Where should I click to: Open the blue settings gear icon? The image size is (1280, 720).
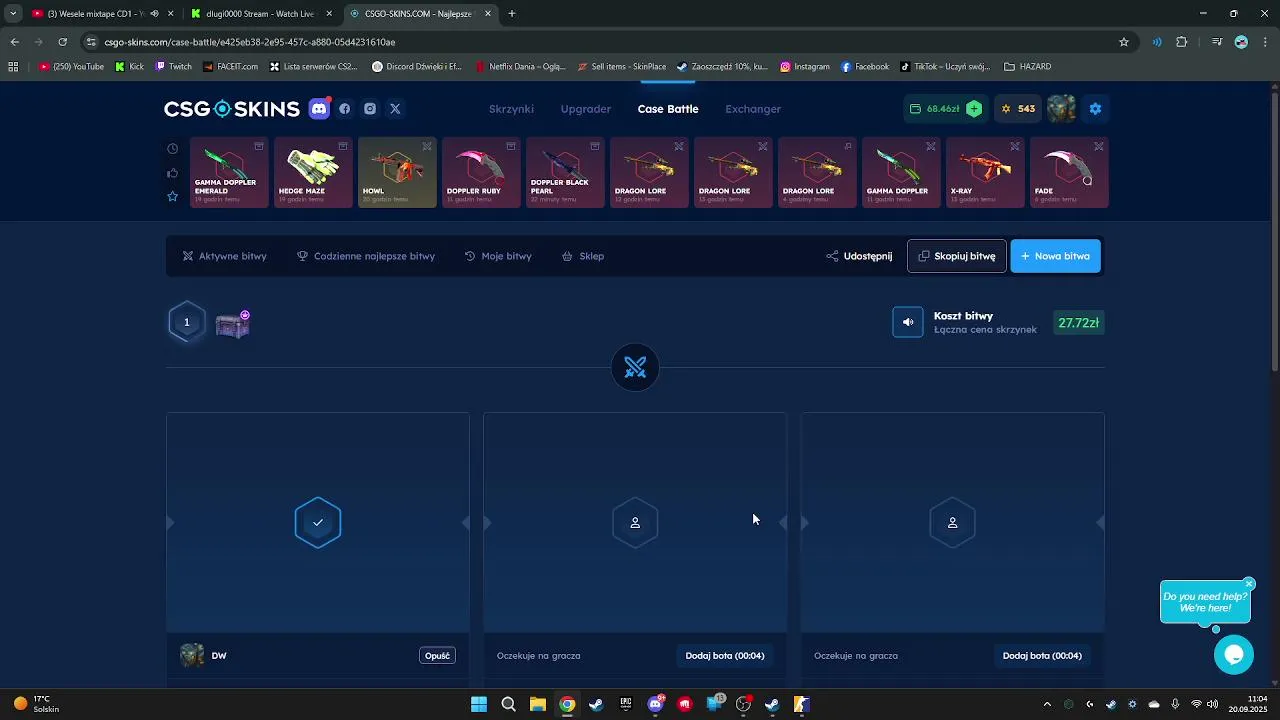(1095, 109)
